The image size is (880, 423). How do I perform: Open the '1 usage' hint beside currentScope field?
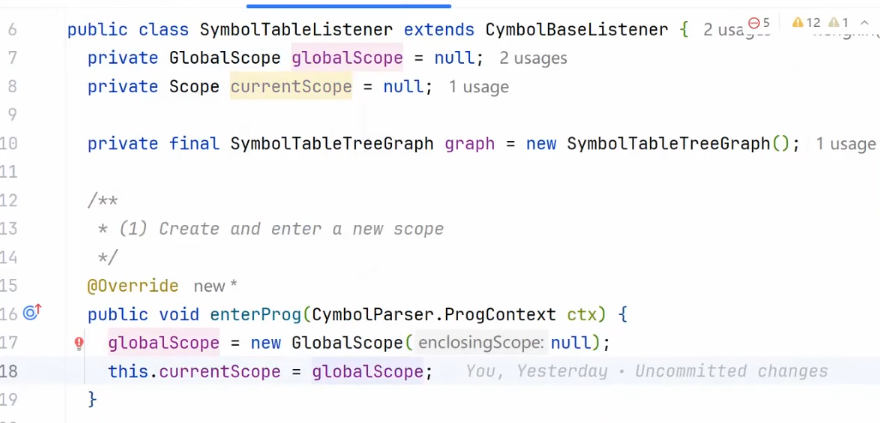[x=478, y=87]
